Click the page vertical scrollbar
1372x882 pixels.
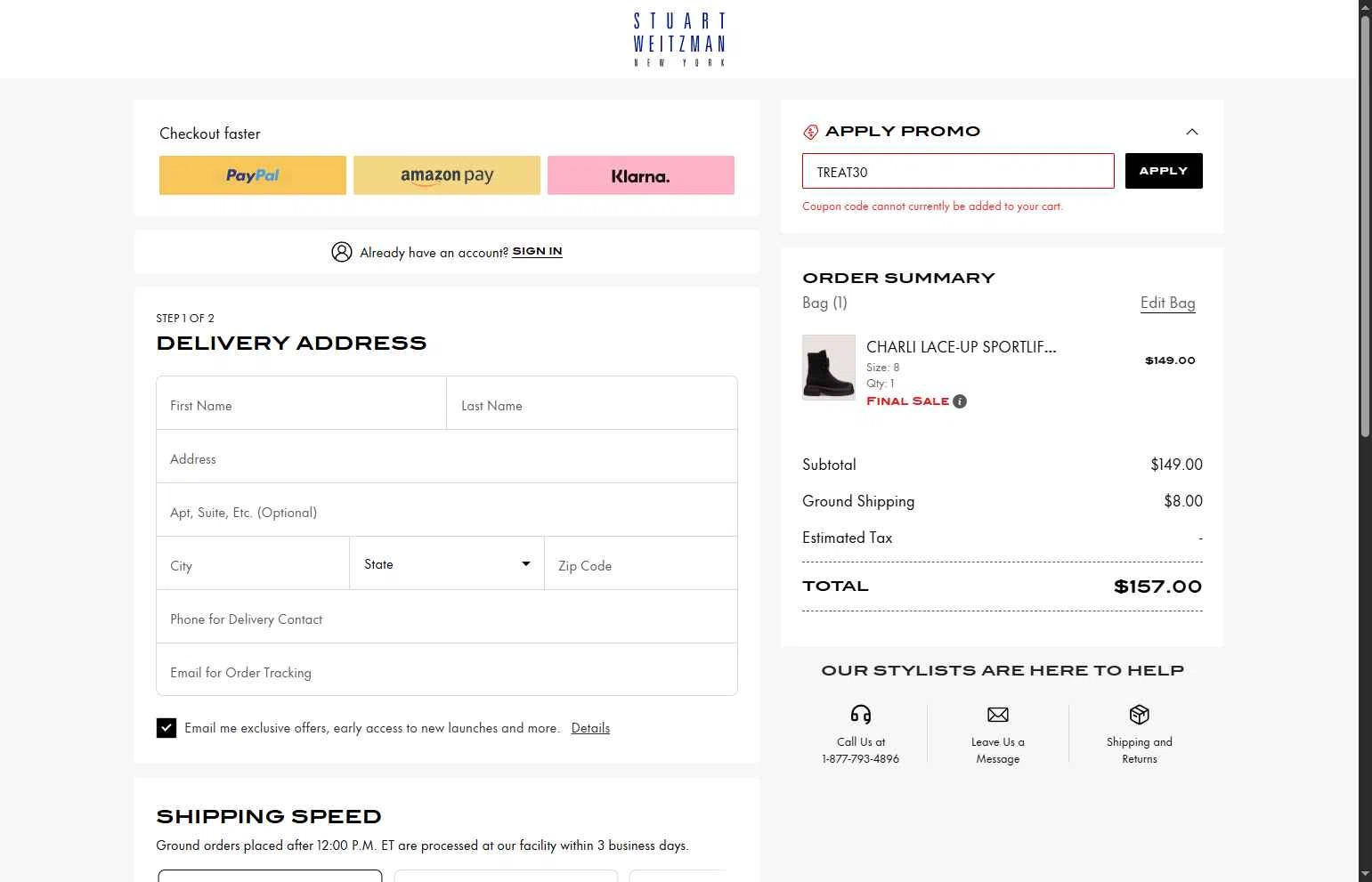[x=1365, y=227]
